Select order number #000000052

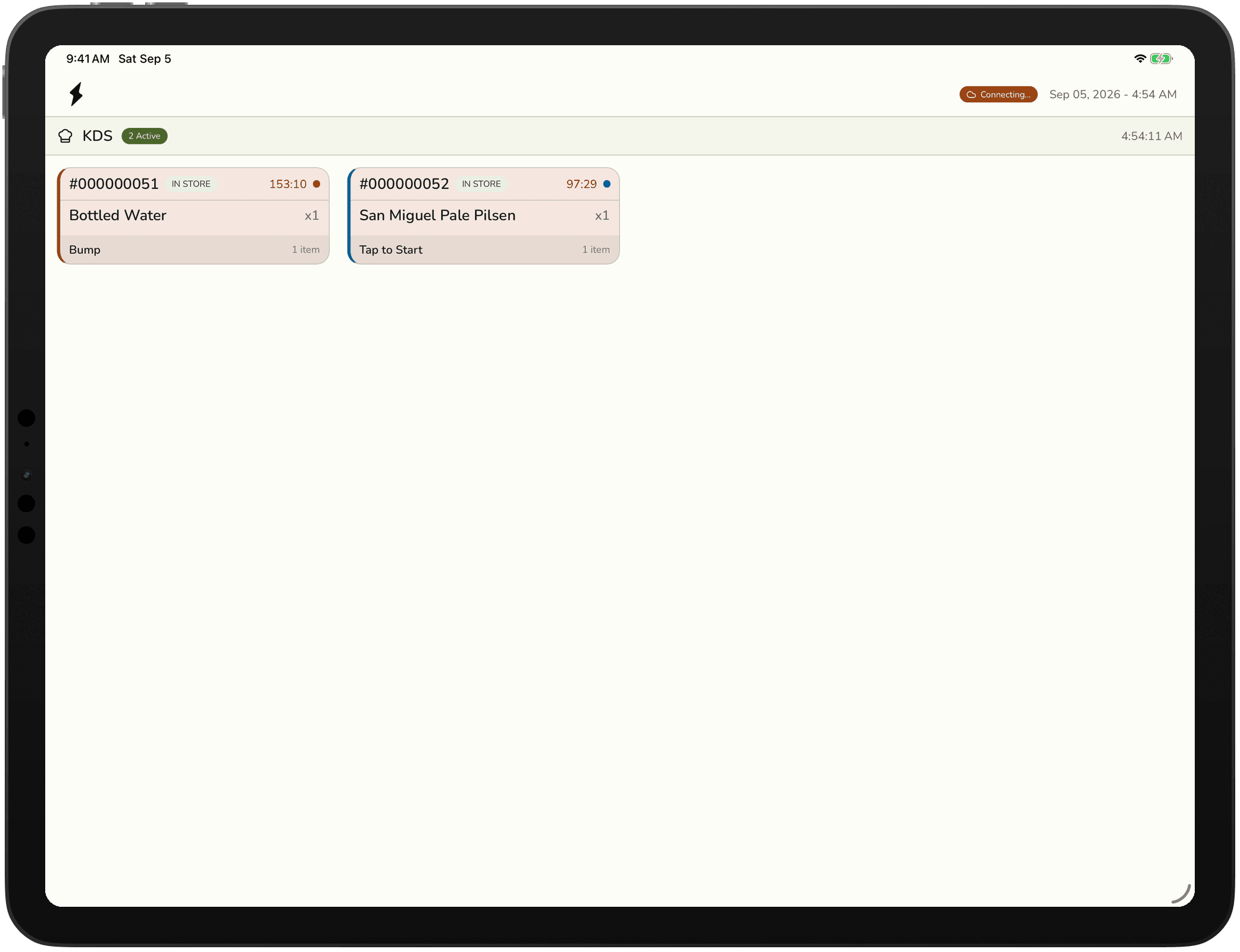tap(404, 184)
